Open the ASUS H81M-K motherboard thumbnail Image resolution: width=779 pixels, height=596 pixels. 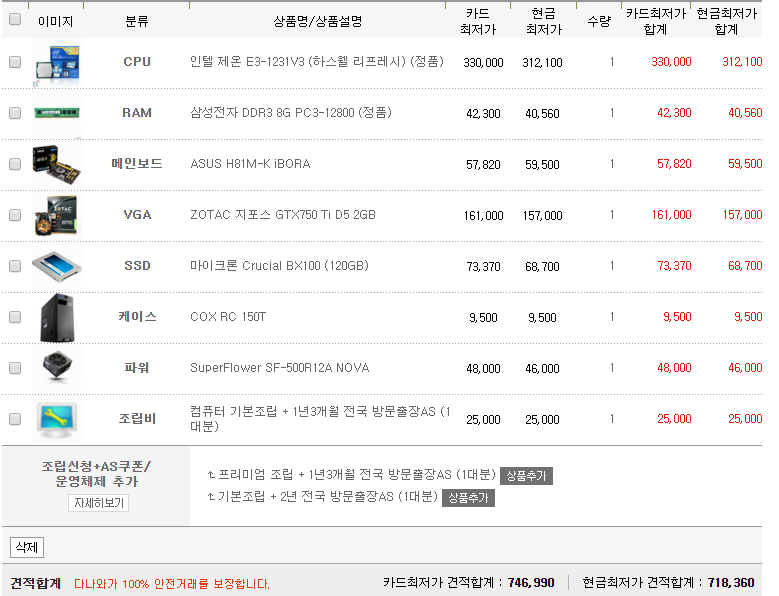click(57, 164)
